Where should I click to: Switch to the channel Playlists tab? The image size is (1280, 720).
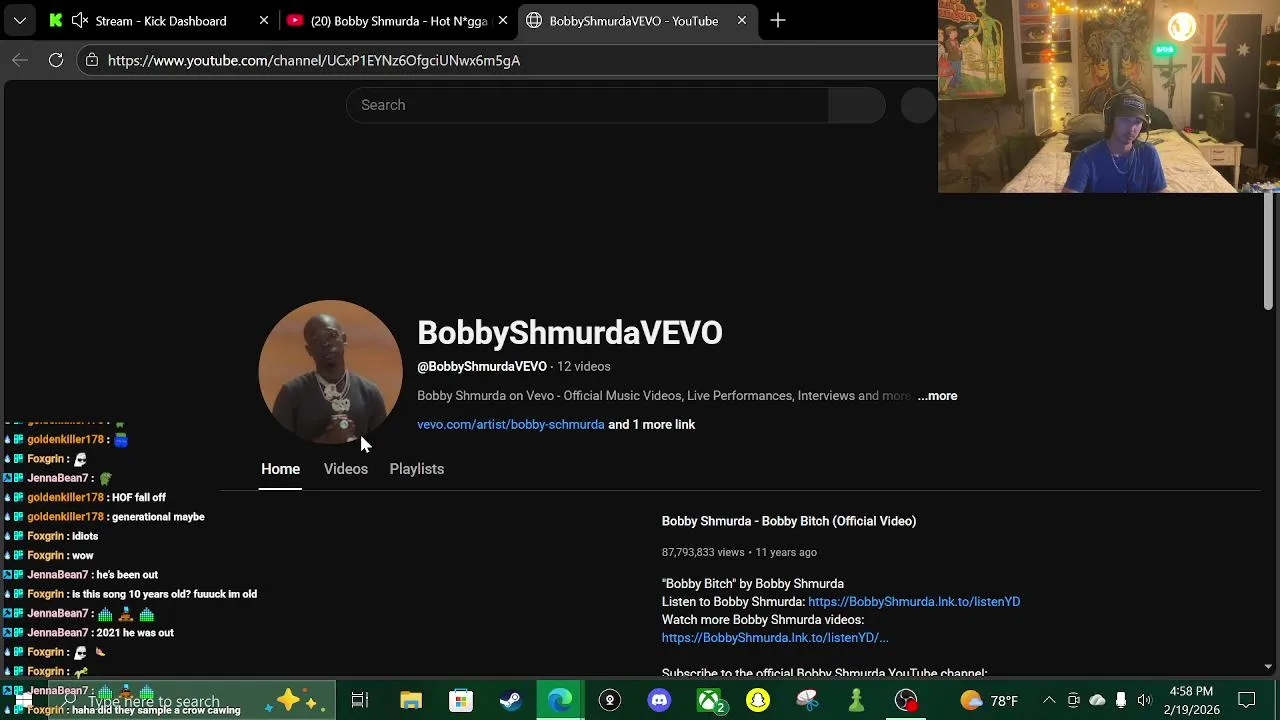coord(417,469)
